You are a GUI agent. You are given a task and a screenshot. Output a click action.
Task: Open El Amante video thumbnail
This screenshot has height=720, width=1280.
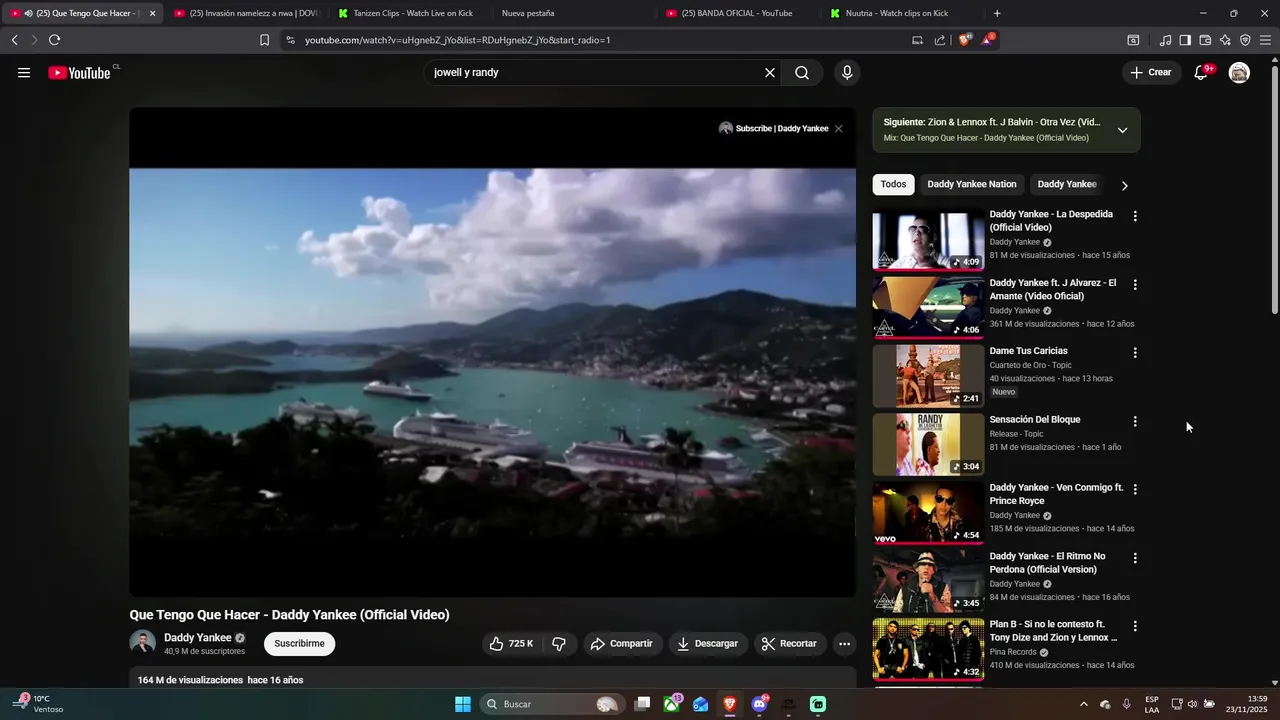coord(928,307)
